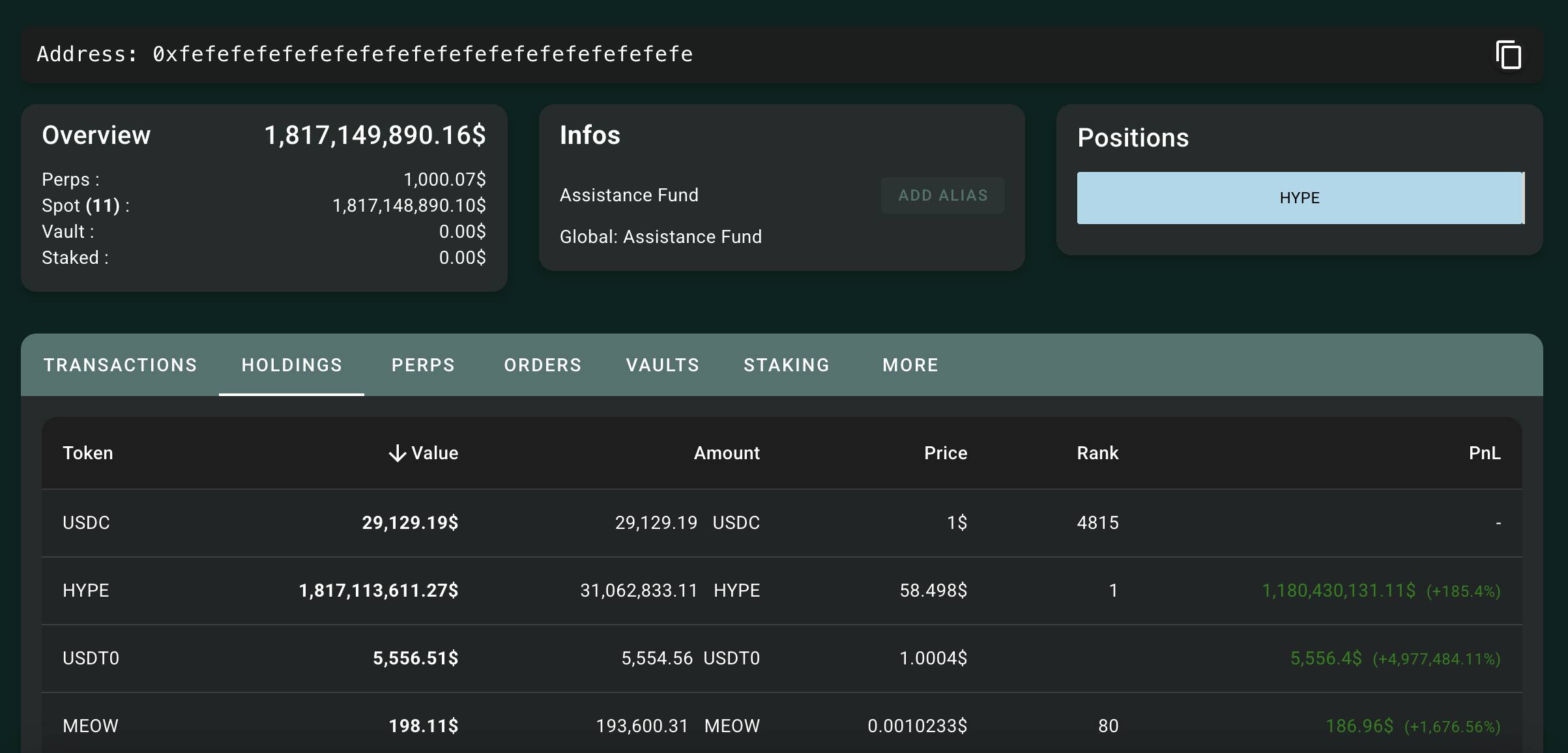The width and height of the screenshot is (1568, 753).
Task: Select the USDT0 token row name
Action: [91, 659]
